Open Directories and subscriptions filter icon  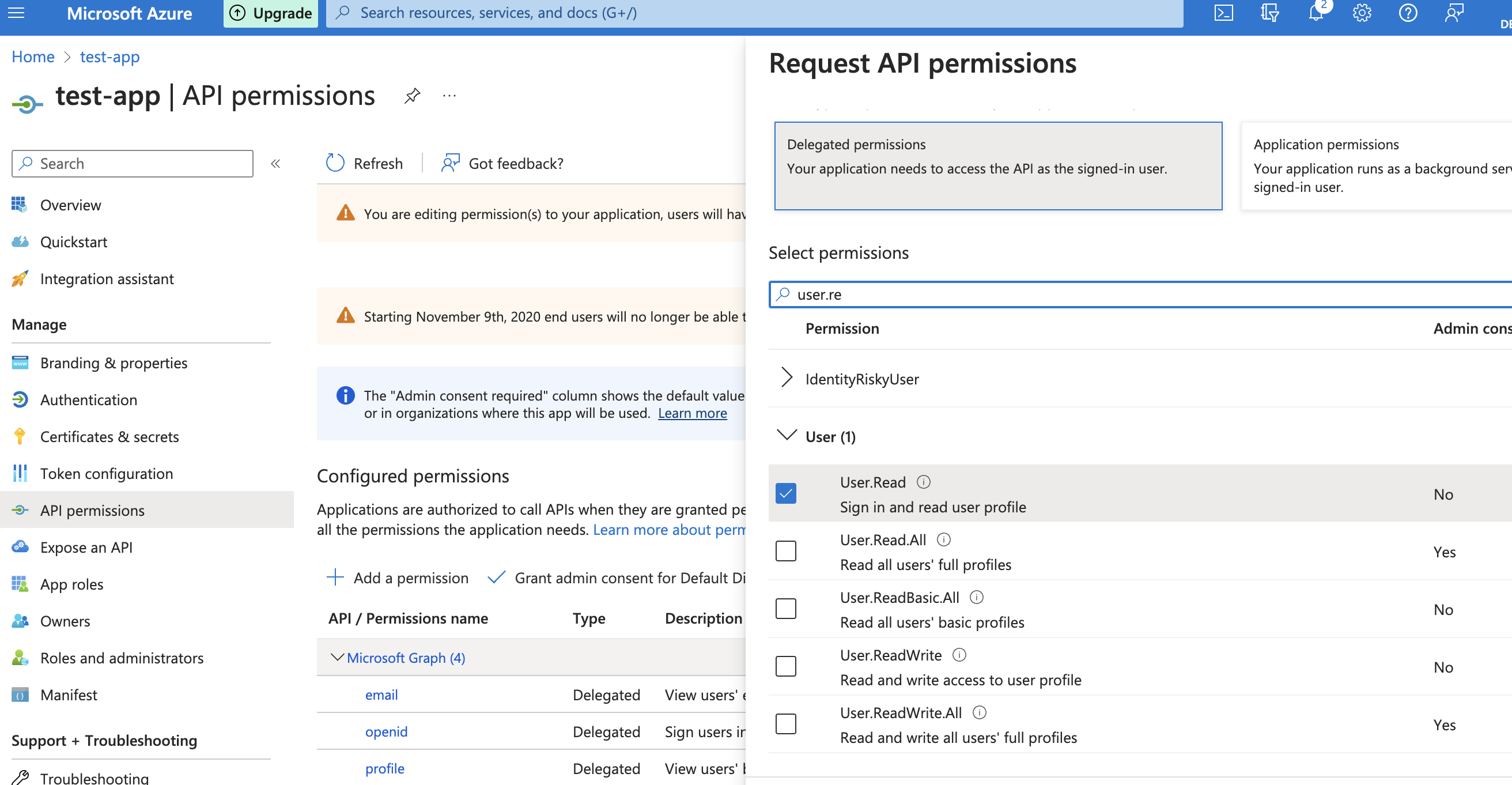(x=1269, y=13)
